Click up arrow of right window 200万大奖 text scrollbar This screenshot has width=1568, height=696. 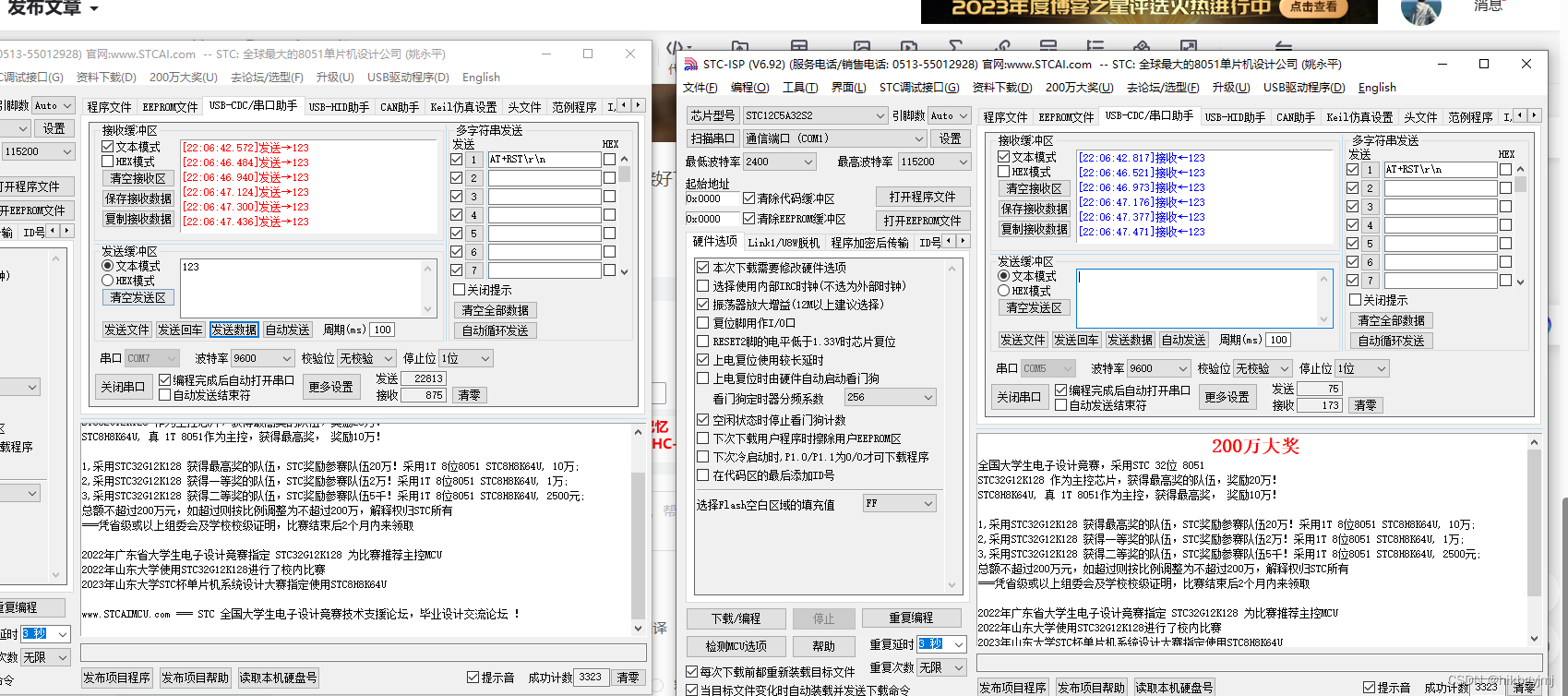pyautogui.click(x=1534, y=443)
